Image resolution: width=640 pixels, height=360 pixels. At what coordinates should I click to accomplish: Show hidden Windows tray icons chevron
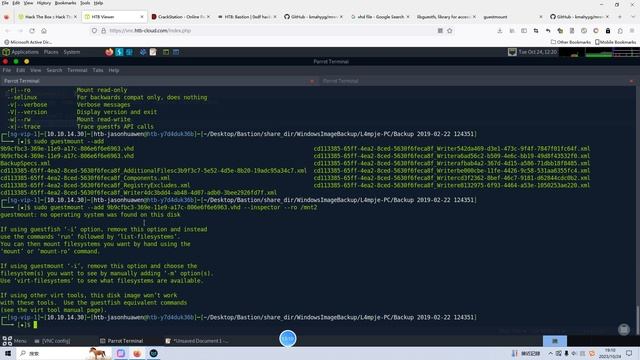click(x=550, y=353)
